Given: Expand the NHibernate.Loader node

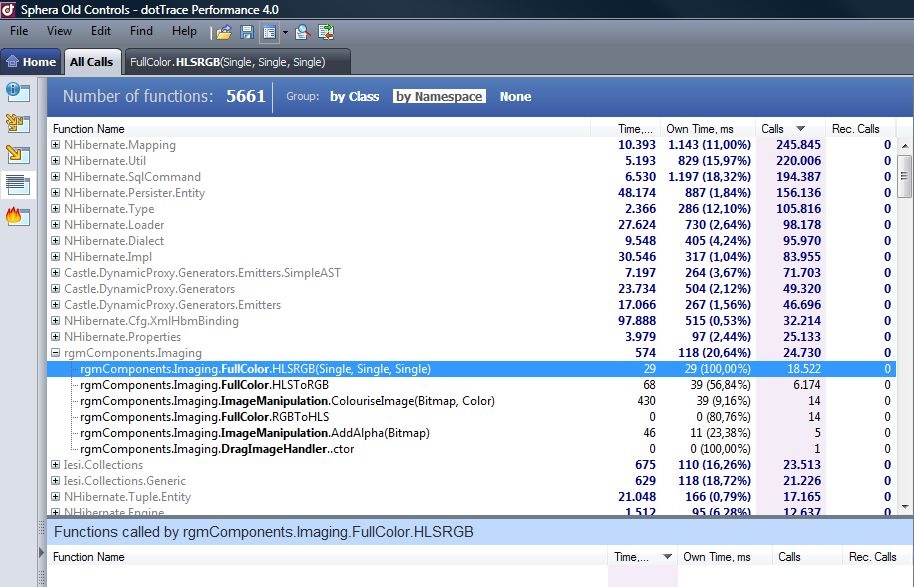Looking at the screenshot, I should pos(55,224).
